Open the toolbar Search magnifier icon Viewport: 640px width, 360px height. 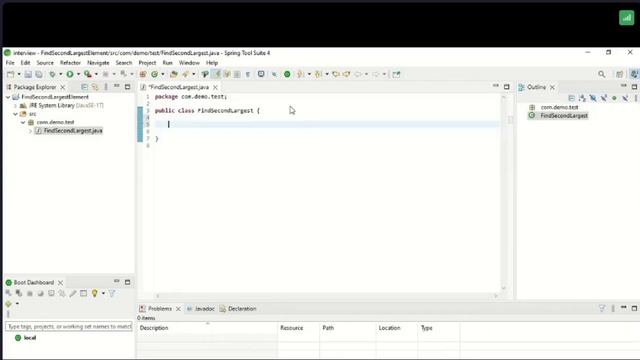(602, 74)
